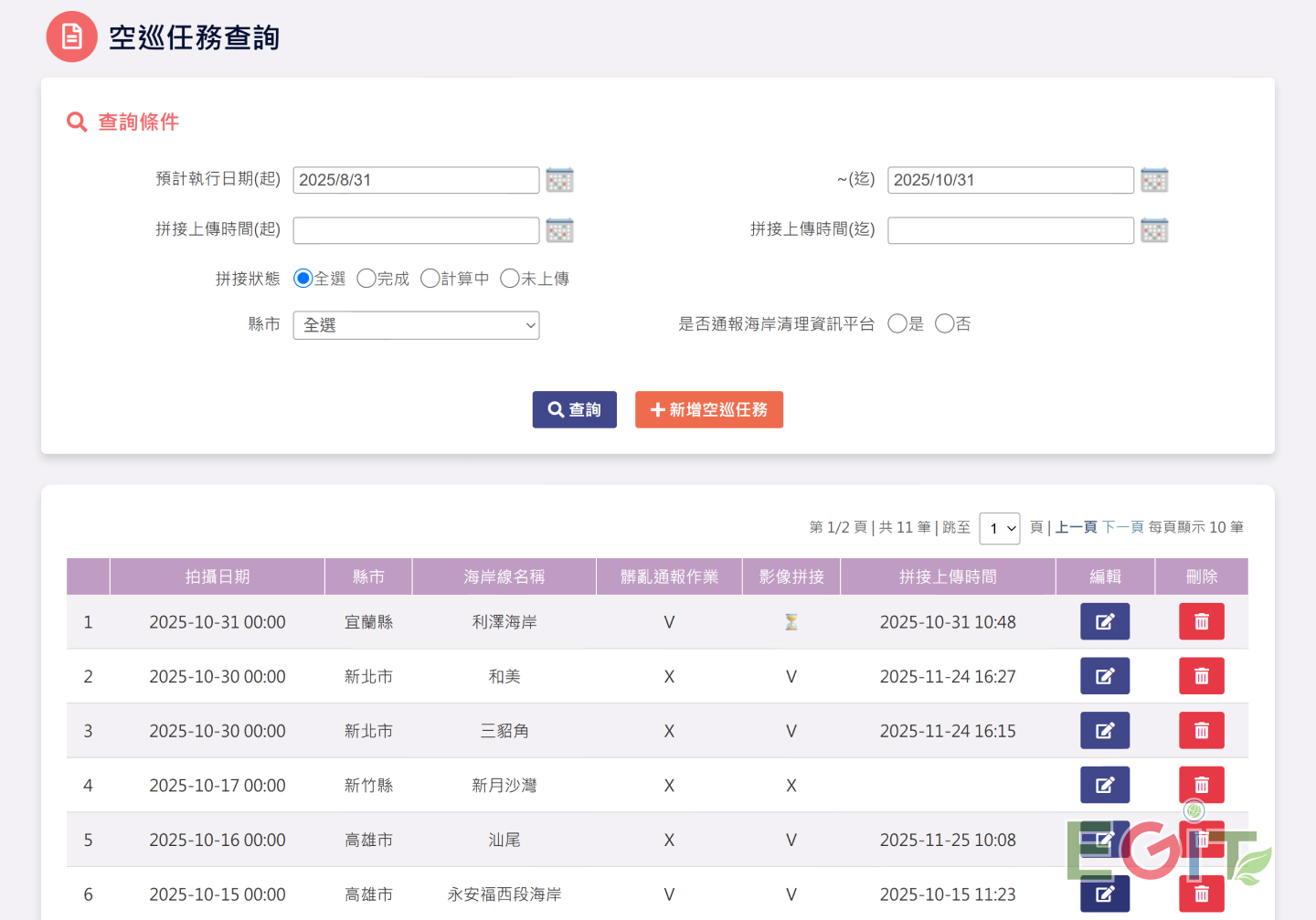
Task: Open calendar for 拼接上傳時間(起) field
Action: (559, 230)
